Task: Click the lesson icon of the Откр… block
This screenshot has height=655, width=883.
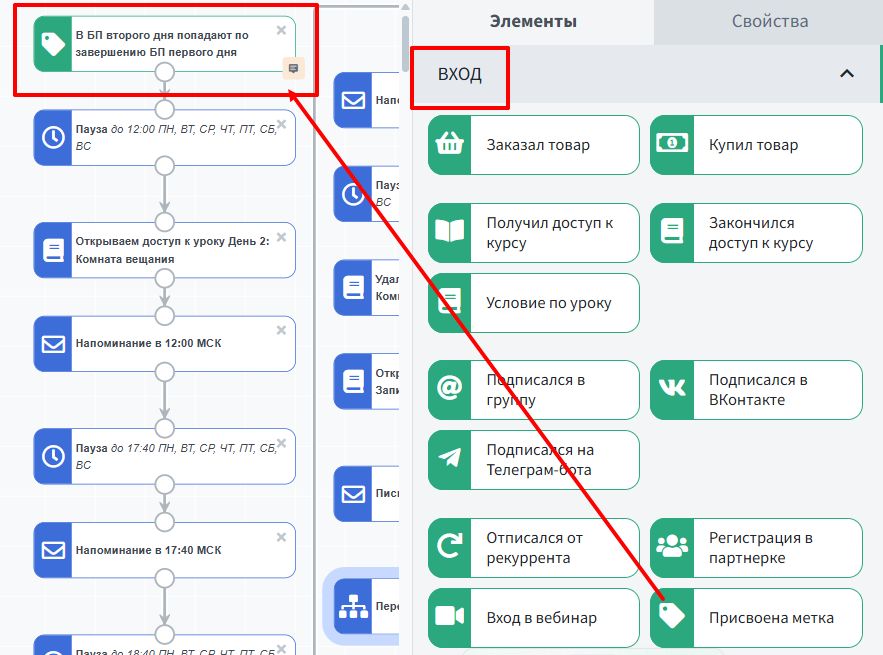Action: coord(353,381)
